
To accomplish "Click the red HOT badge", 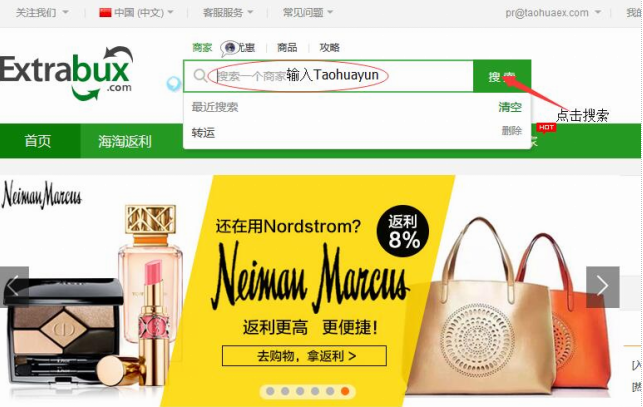I will click(x=546, y=128).
